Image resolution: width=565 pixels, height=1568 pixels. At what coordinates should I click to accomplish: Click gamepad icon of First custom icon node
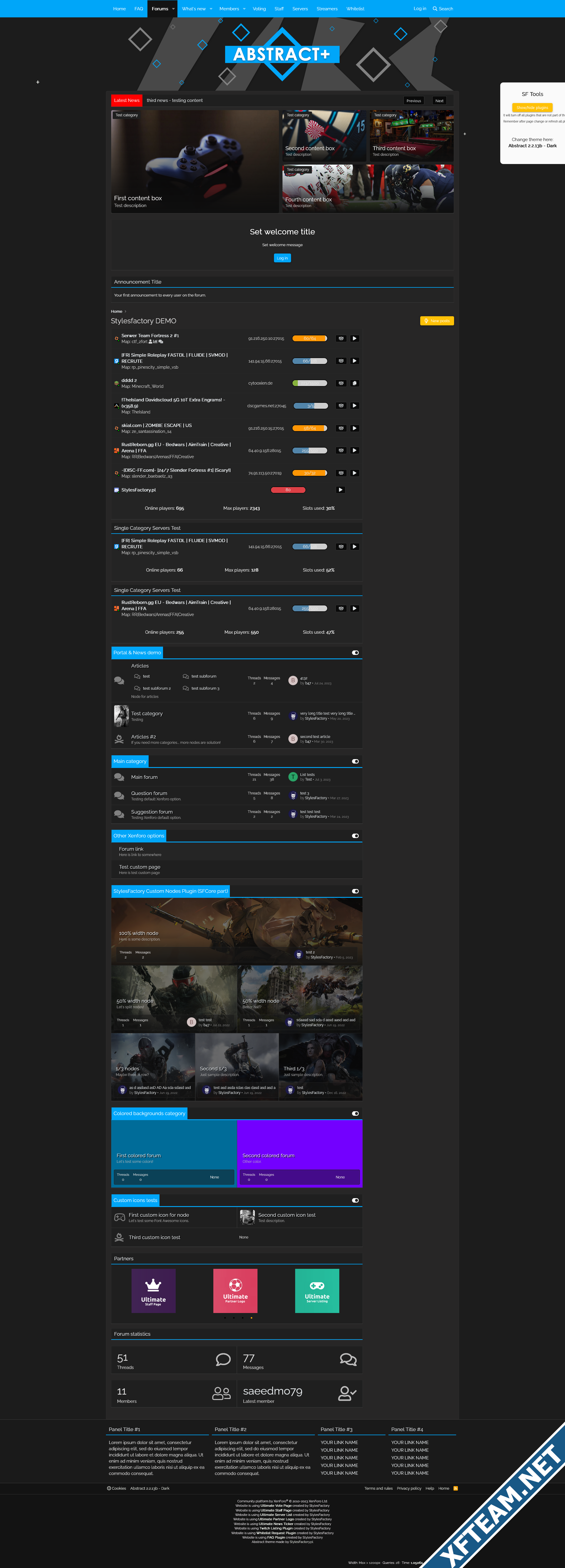coord(120,1217)
